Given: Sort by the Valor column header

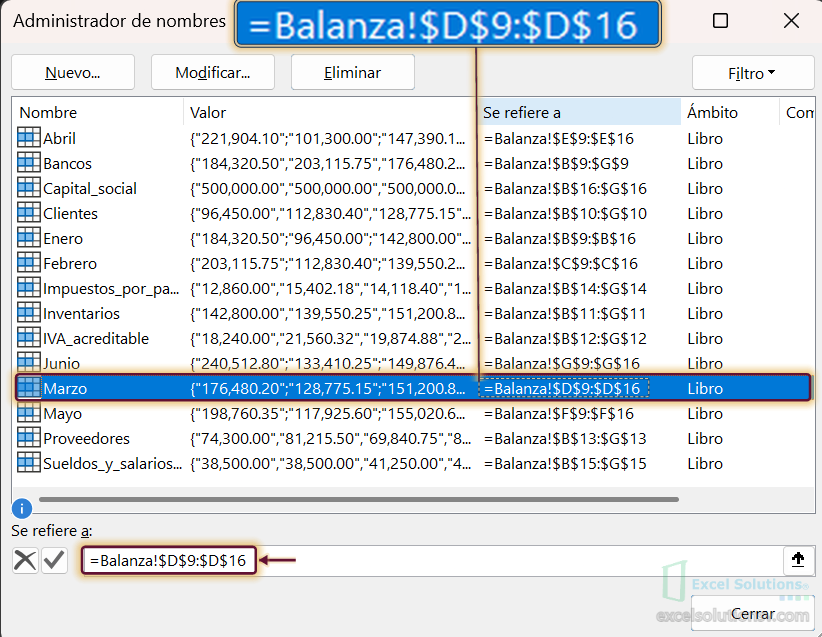Looking at the screenshot, I should [x=330, y=112].
